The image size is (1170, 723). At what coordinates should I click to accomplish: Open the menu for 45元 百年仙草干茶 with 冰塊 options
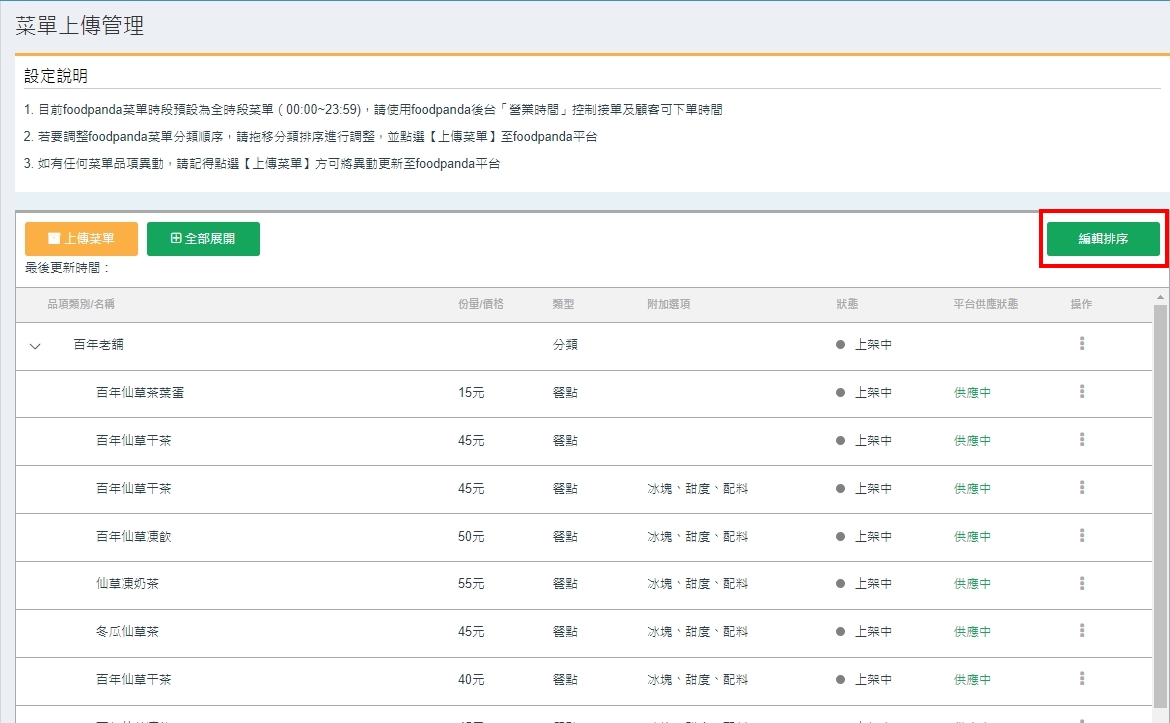click(x=1082, y=488)
